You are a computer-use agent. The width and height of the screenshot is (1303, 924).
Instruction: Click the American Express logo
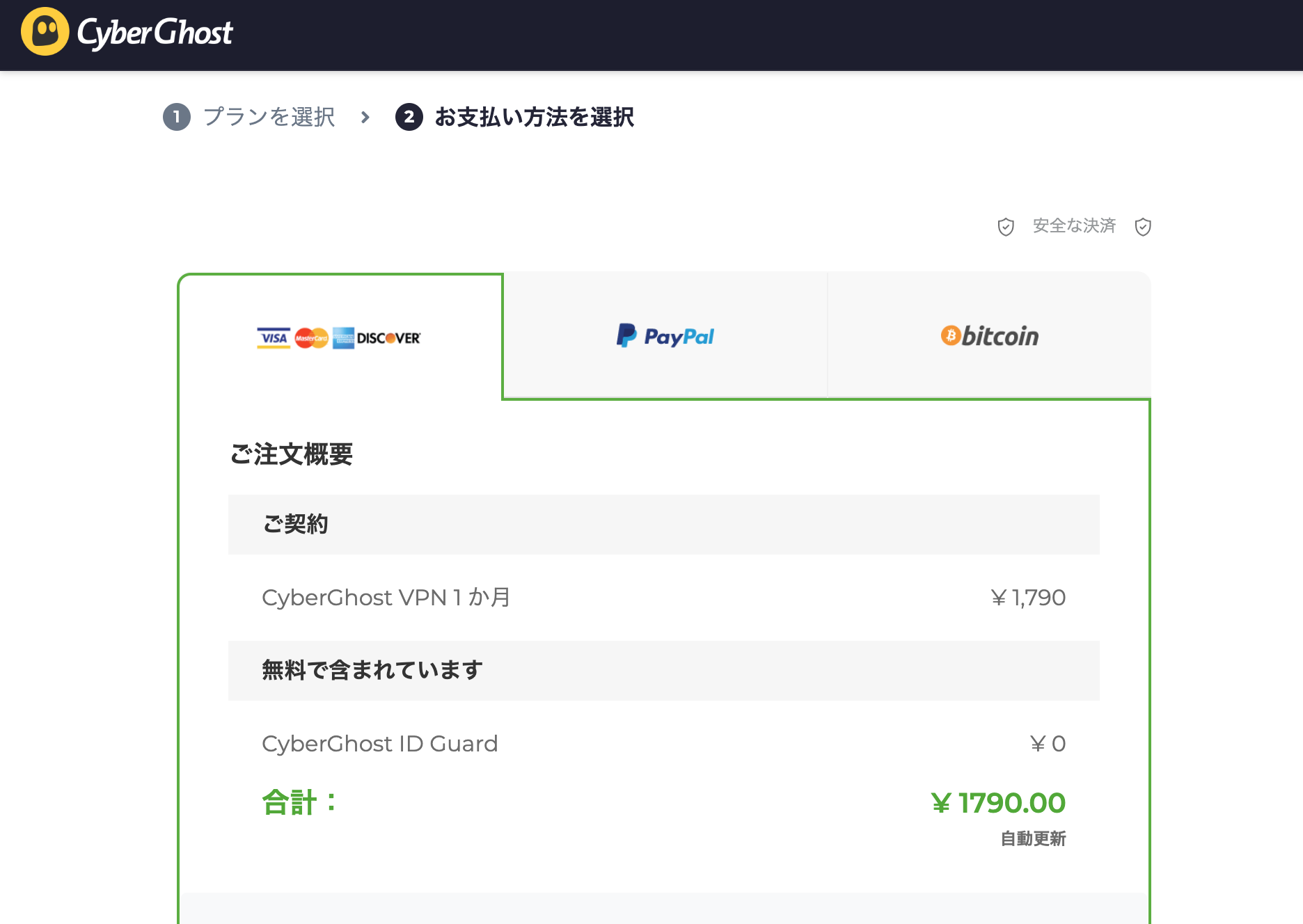[343, 338]
